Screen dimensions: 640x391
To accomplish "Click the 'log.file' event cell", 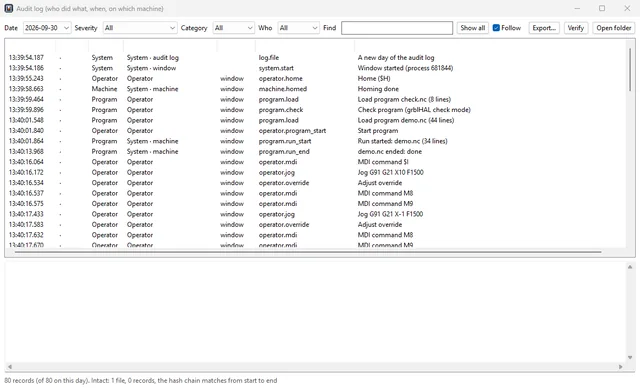I will pos(269,58).
